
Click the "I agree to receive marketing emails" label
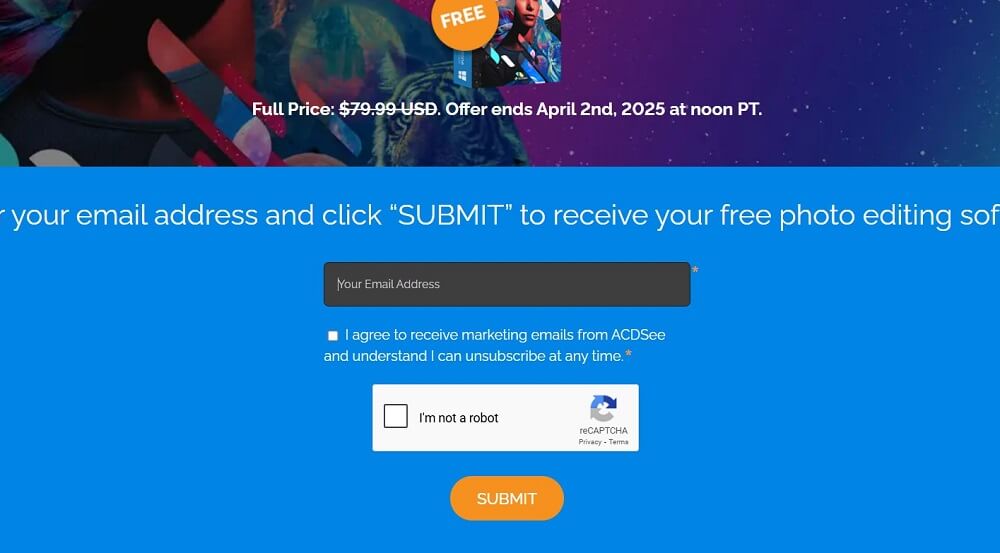pos(494,345)
